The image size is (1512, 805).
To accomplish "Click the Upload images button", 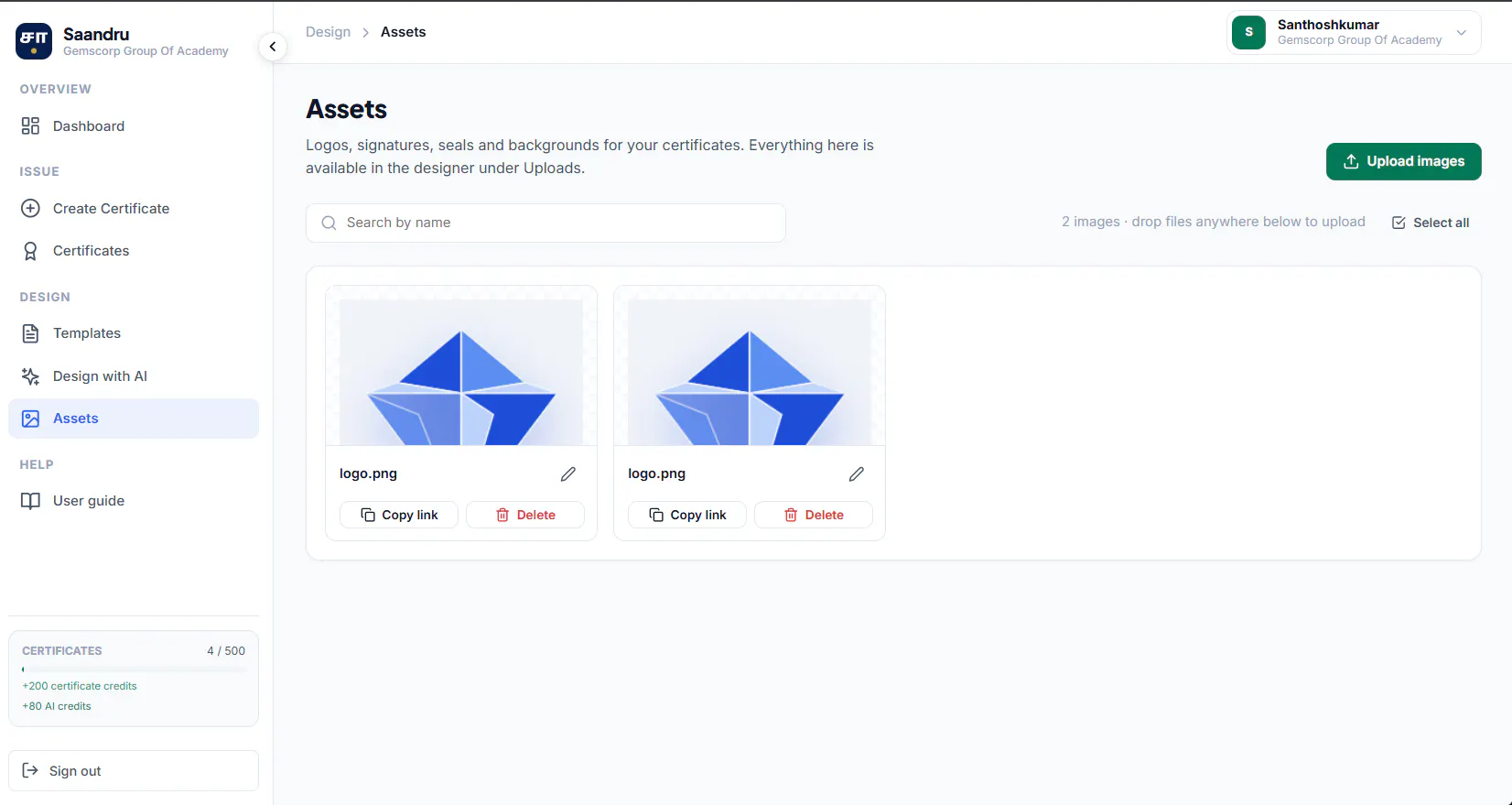I will 1403,161.
